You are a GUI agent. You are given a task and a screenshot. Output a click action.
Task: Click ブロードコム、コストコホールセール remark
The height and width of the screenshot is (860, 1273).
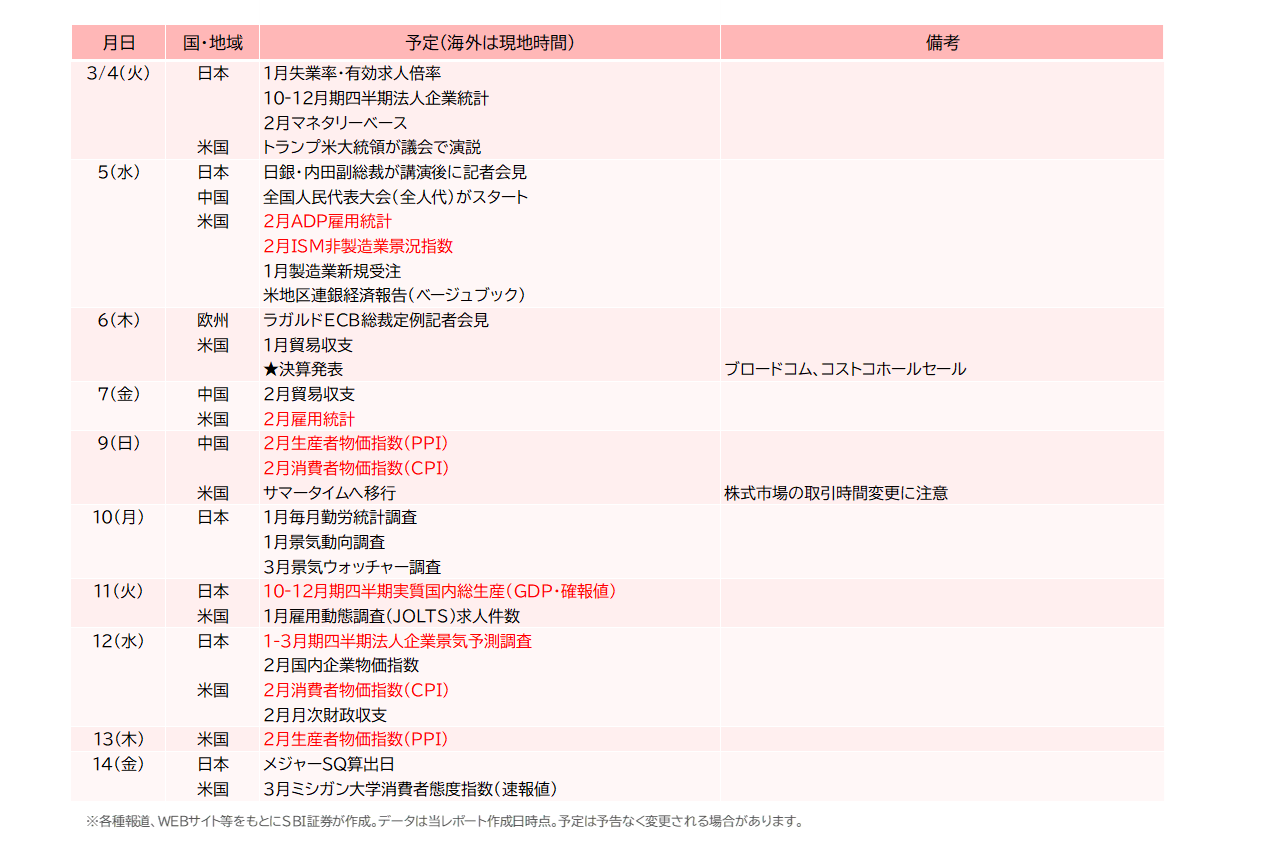845,369
